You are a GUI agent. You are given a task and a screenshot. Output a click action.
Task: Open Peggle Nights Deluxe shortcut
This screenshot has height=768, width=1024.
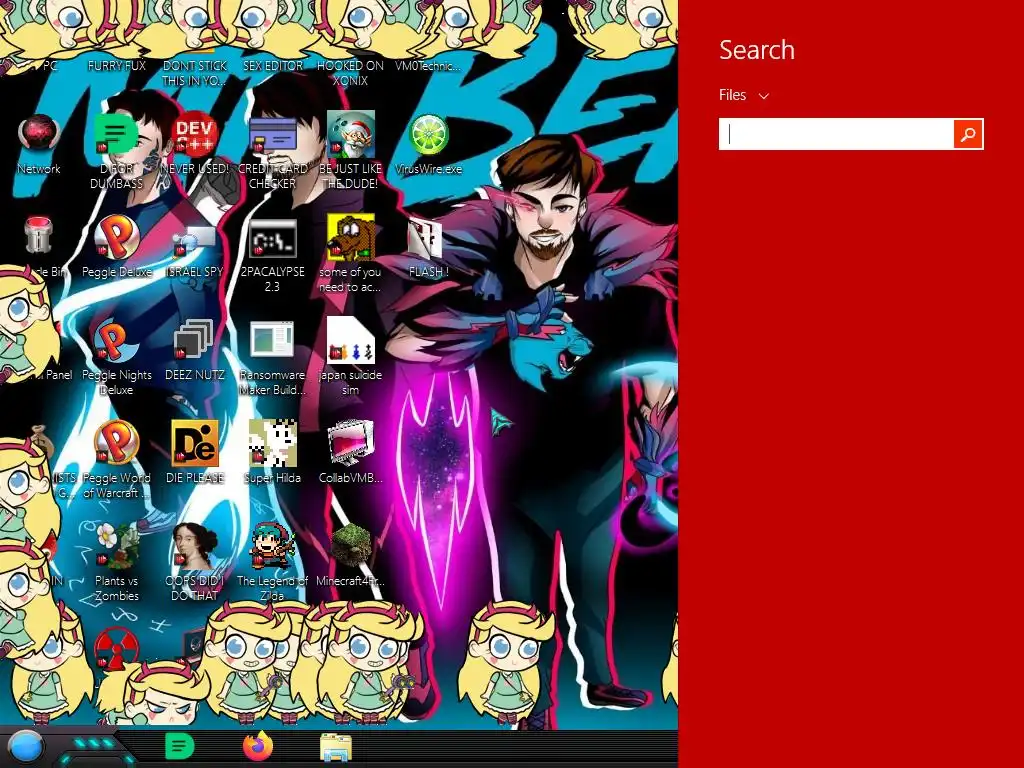point(116,341)
